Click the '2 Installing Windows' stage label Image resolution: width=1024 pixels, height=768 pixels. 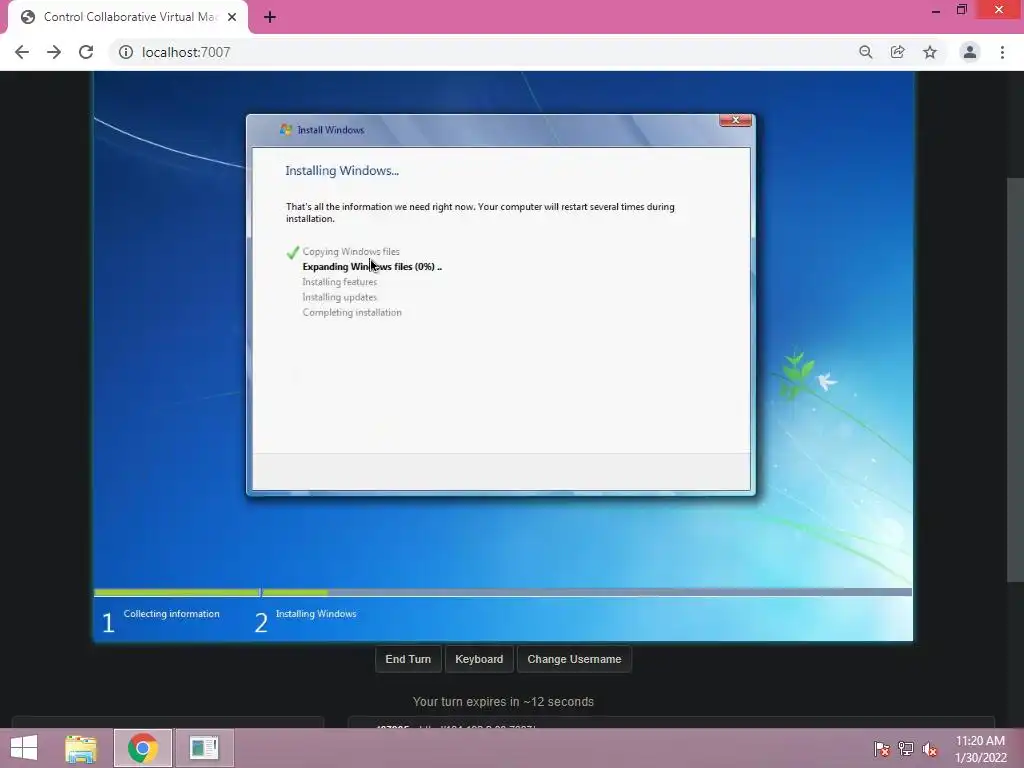click(305, 620)
